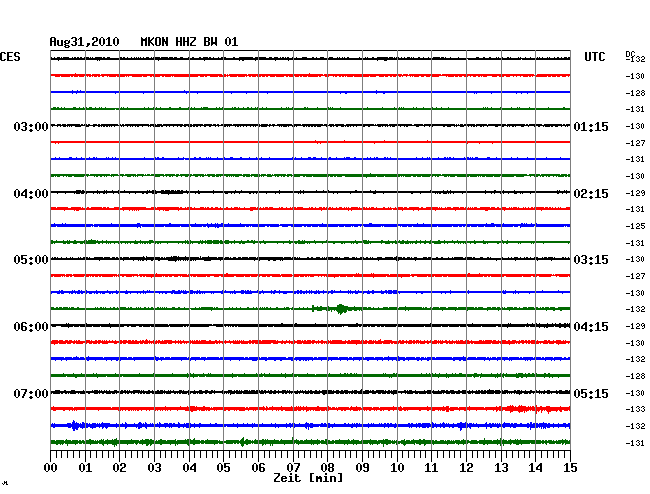Select minute 03 on the time axis
This screenshot has height=494, width=650.
coord(154,467)
